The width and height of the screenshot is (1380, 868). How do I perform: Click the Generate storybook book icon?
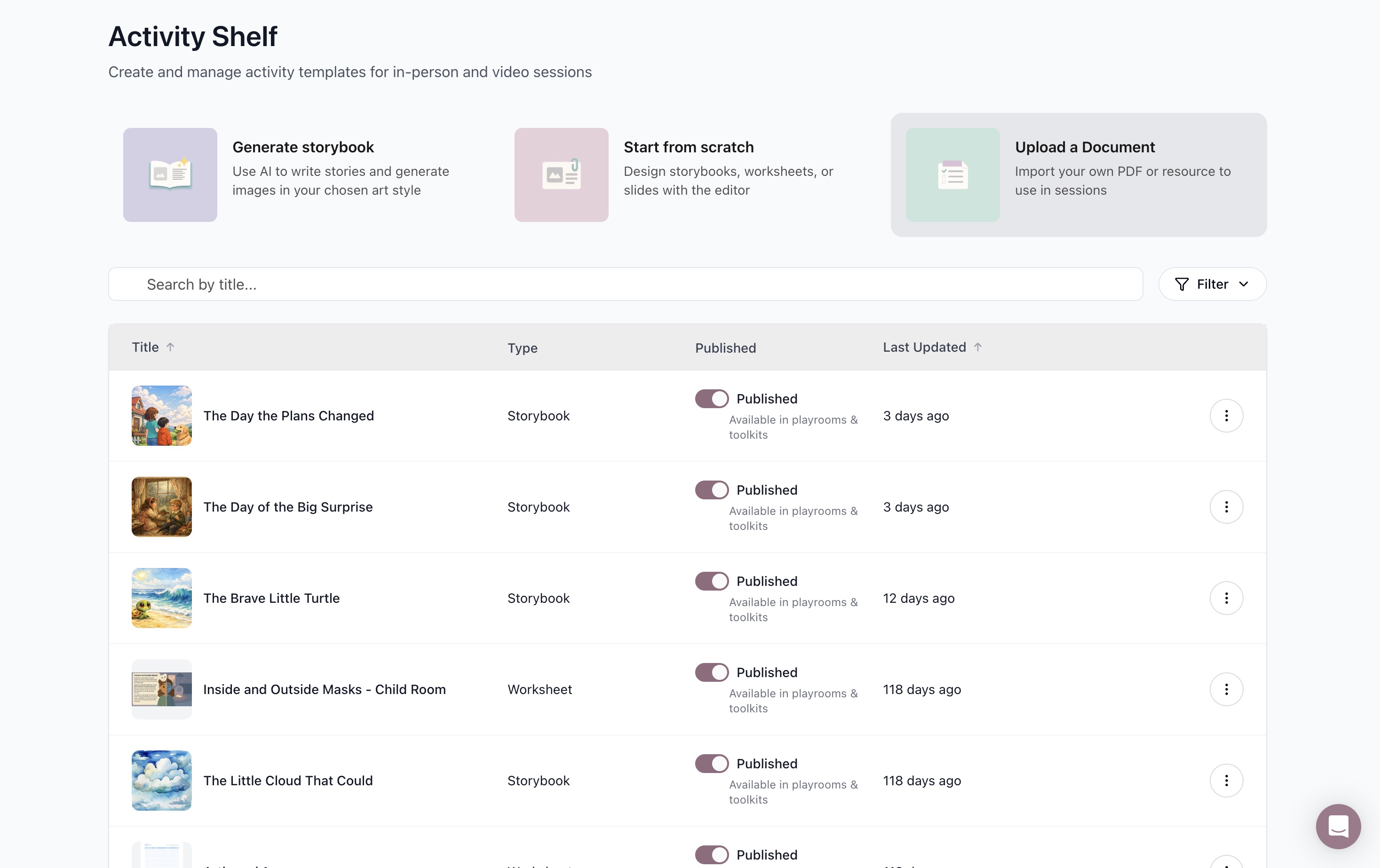[x=170, y=175]
